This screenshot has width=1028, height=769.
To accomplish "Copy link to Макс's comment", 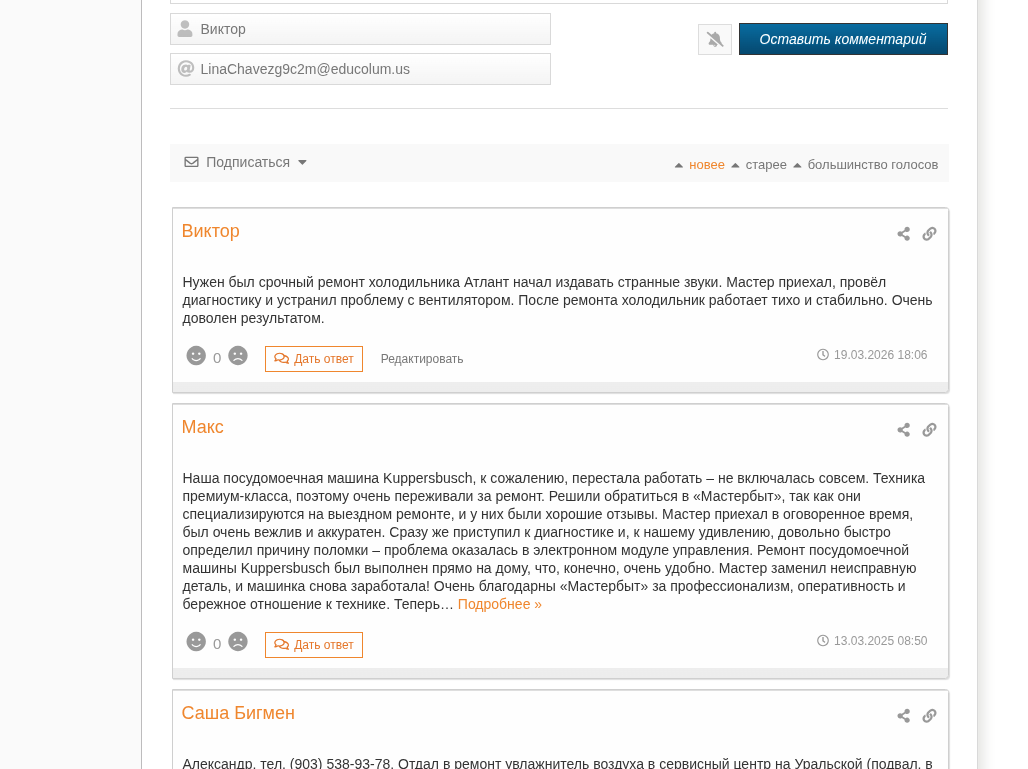I will coord(929,430).
